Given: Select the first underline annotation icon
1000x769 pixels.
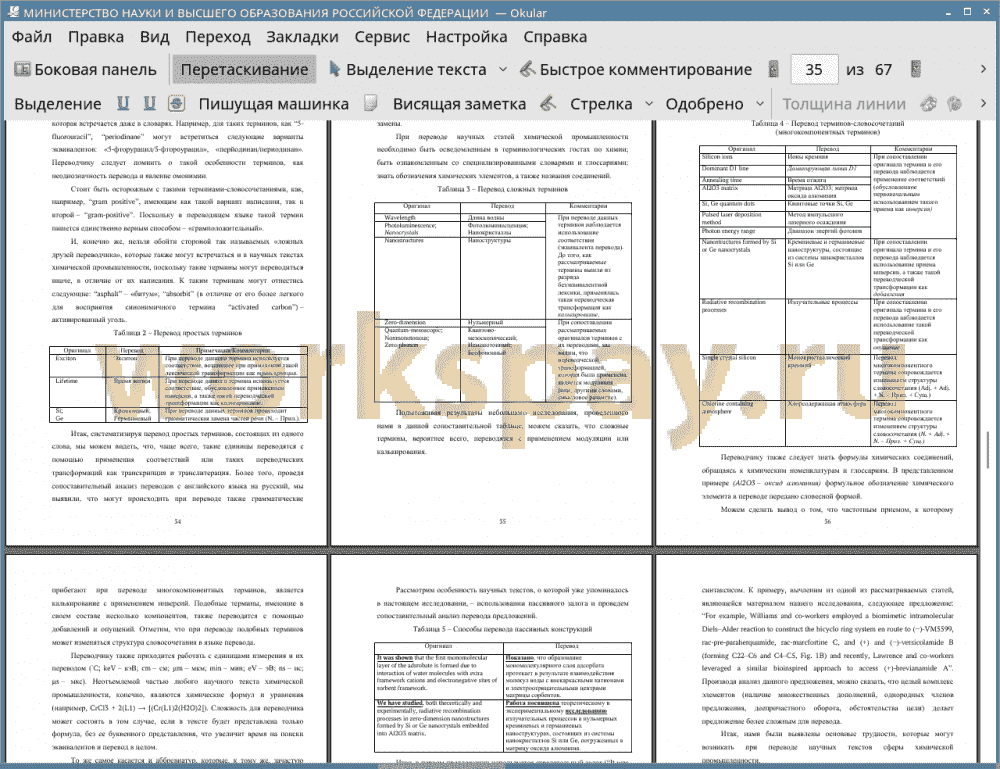Looking at the screenshot, I should 123,104.
